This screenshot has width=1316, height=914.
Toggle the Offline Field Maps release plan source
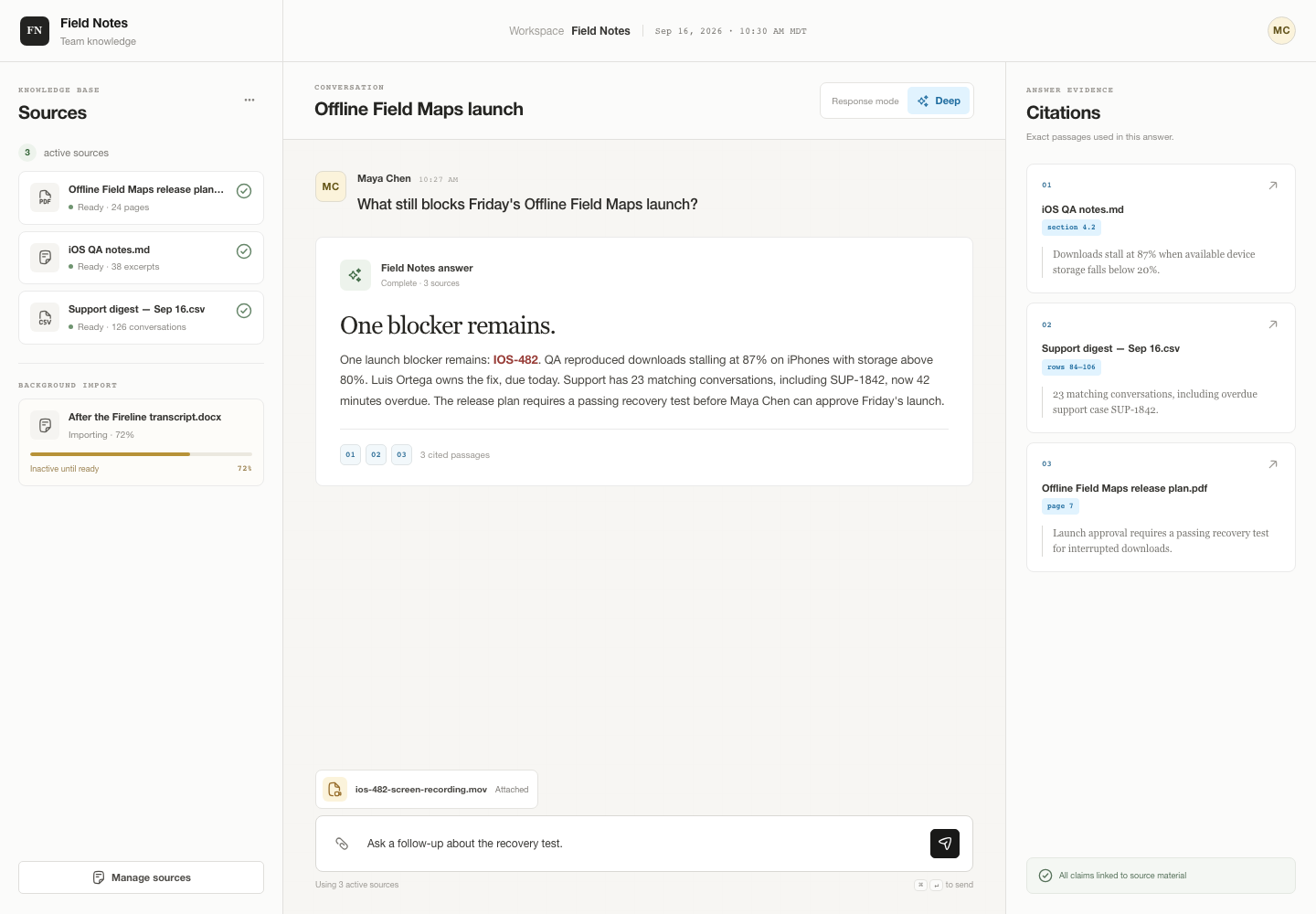click(x=244, y=191)
